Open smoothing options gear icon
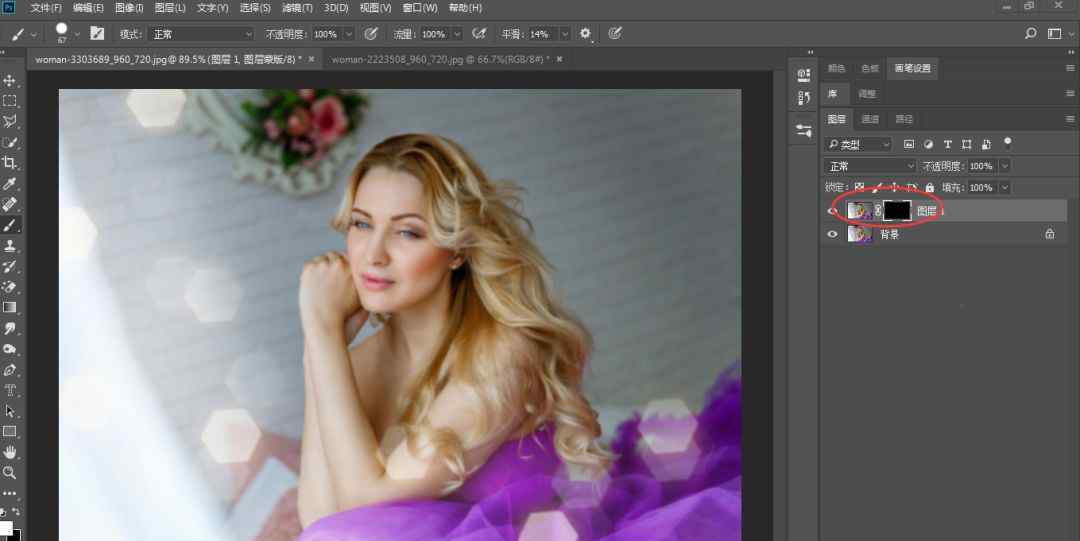1080x541 pixels. click(x=585, y=33)
